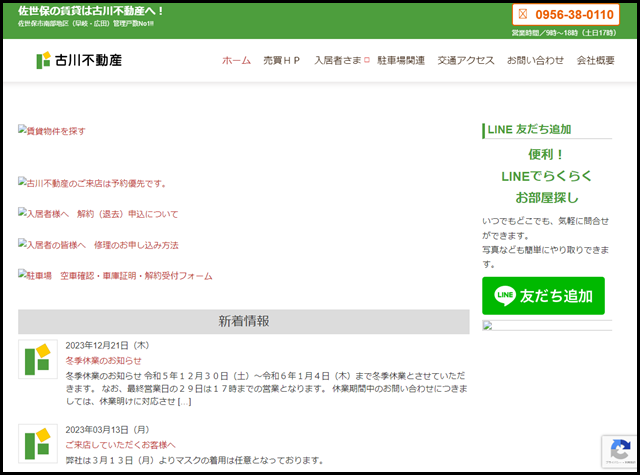Open 冬季休業のお知らせ article link
This screenshot has width=640, height=475.
click(x=104, y=361)
